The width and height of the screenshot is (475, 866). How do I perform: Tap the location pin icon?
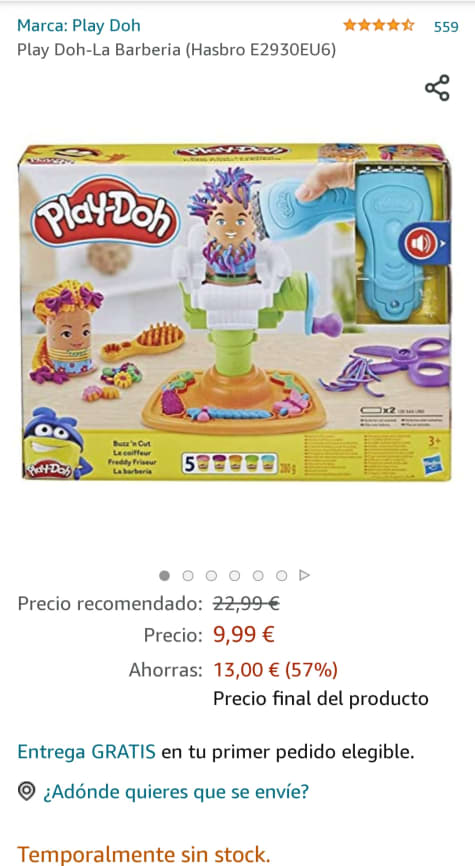26,791
